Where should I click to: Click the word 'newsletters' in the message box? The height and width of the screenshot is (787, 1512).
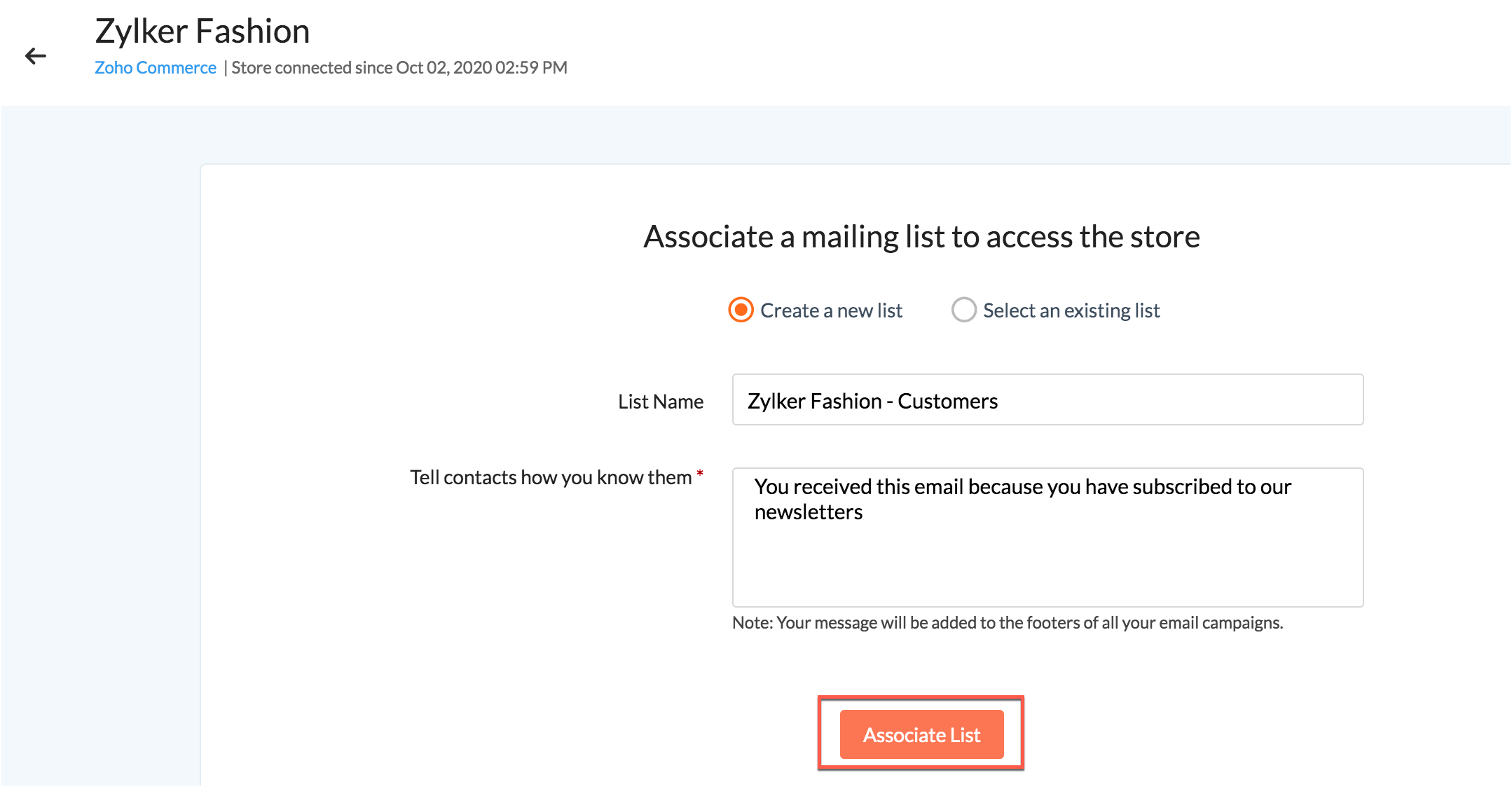coord(809,512)
